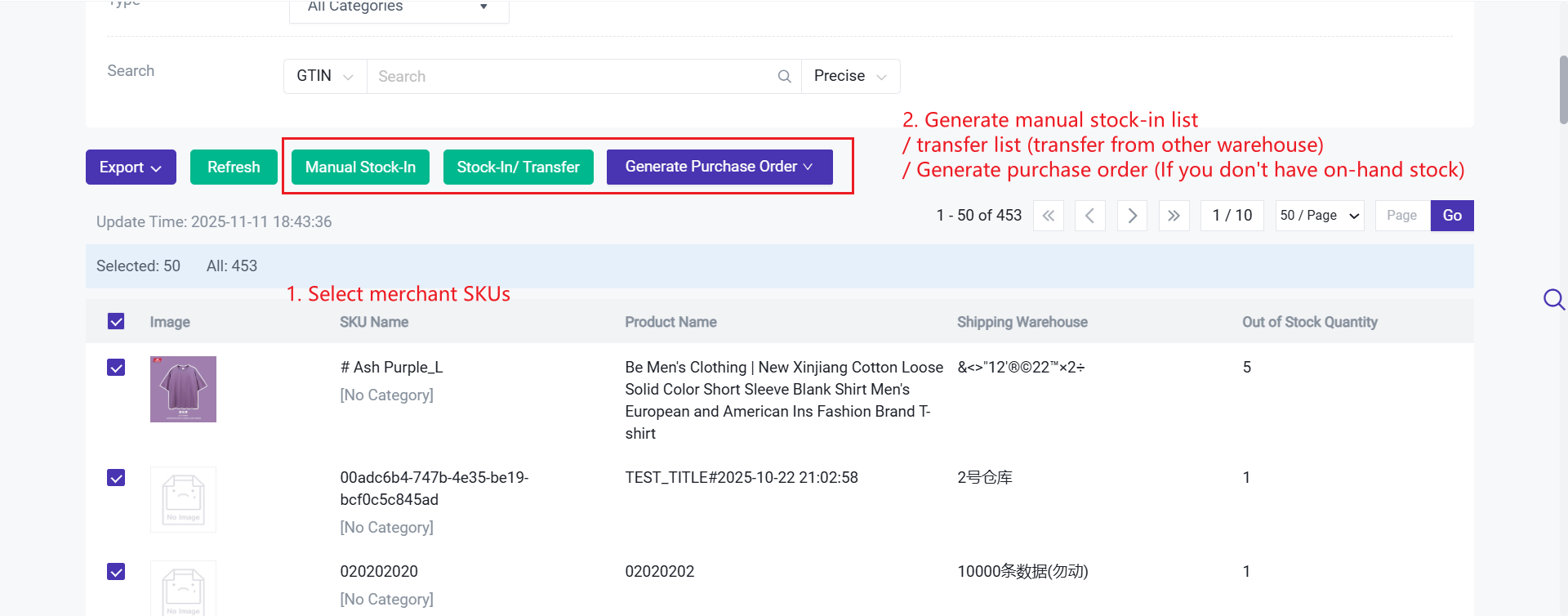Click the Manual Stock-In button
The height and width of the screenshot is (616, 1568).
point(360,167)
